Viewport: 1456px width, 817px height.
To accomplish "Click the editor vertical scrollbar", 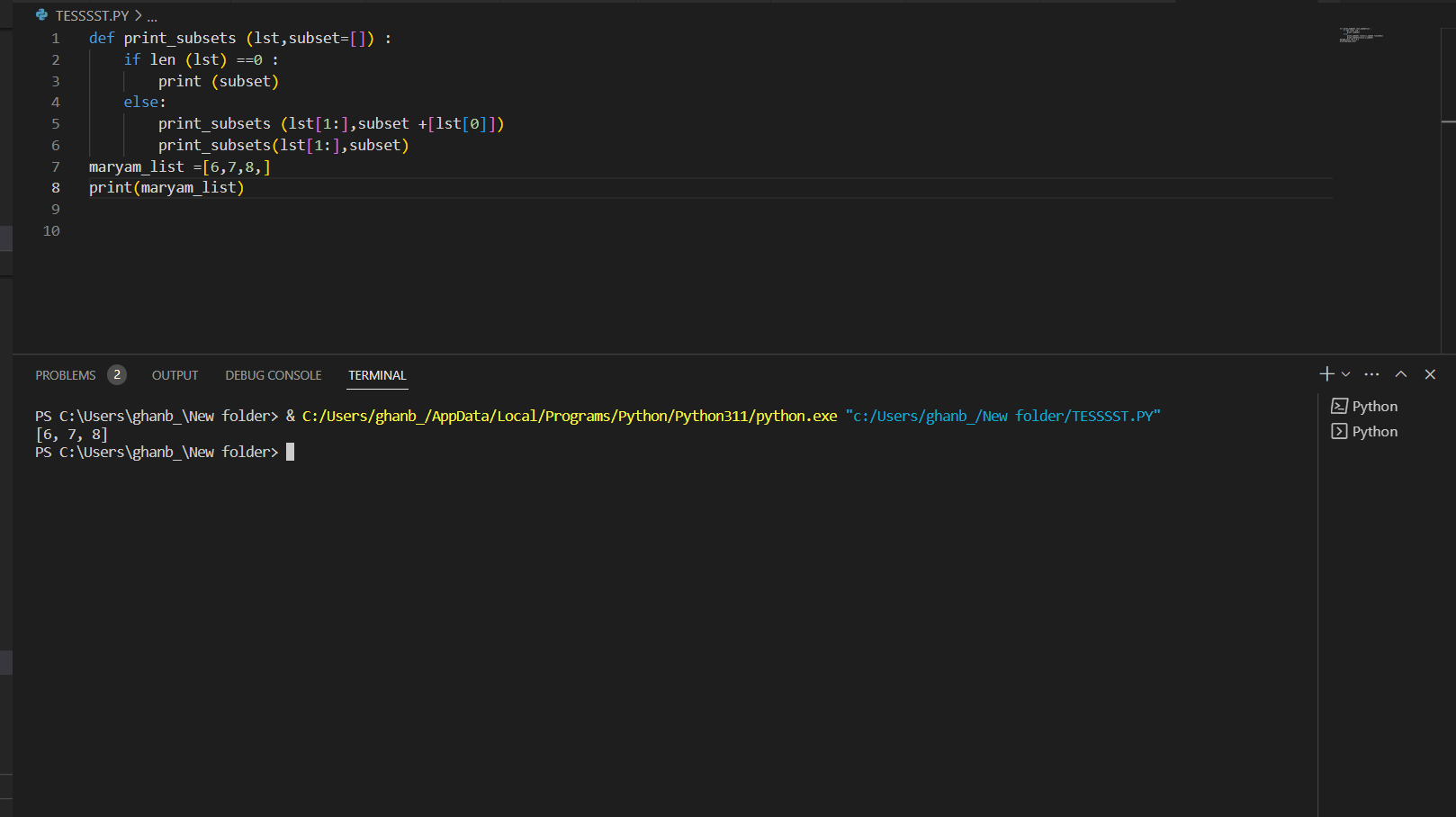I will pos(1448,189).
